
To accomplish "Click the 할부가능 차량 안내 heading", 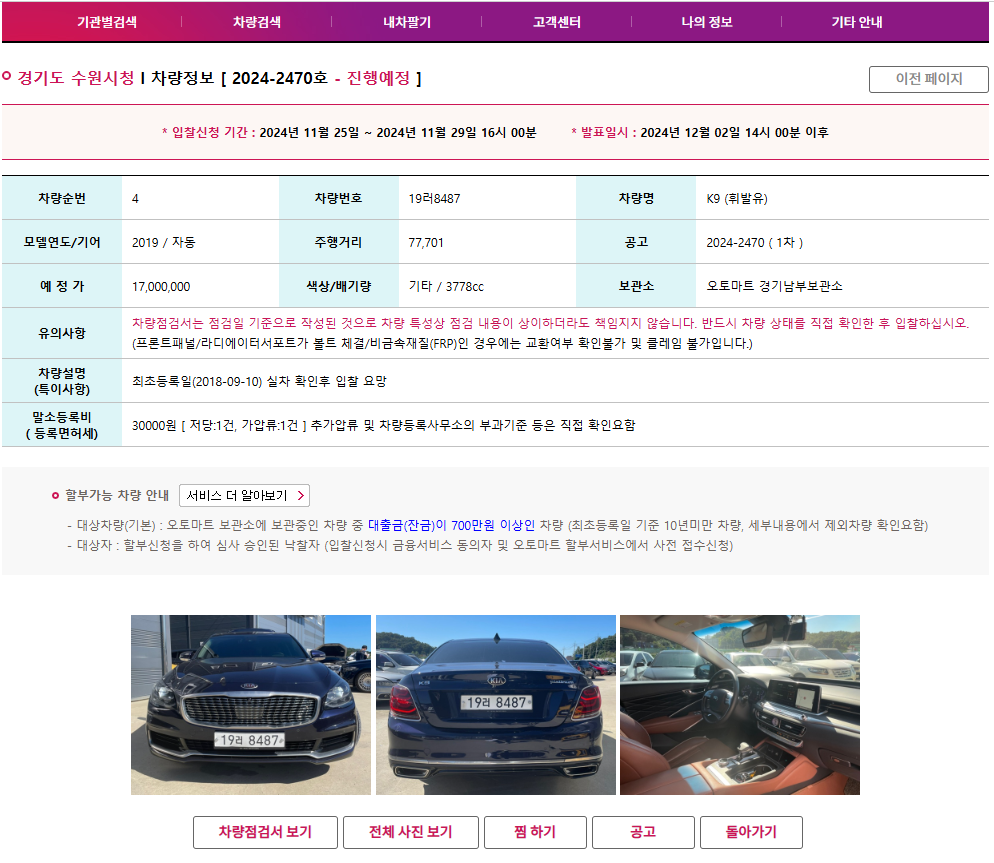I will tap(117, 495).
